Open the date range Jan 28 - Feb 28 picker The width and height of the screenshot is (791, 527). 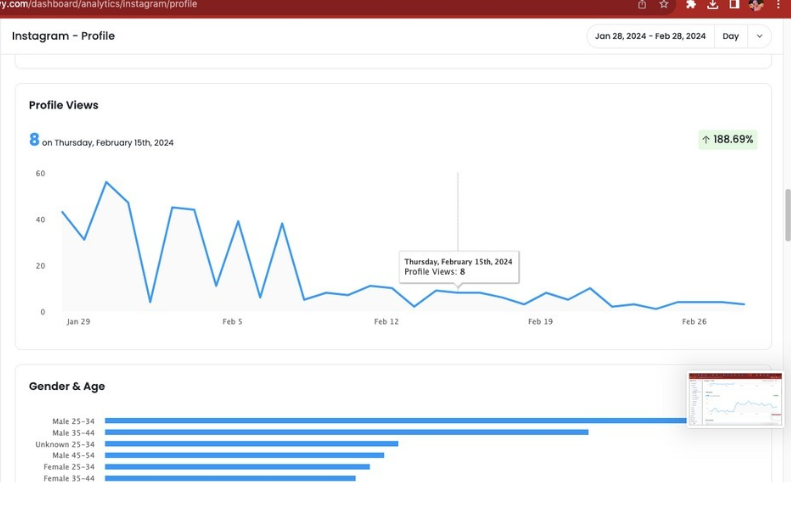pyautogui.click(x=650, y=36)
